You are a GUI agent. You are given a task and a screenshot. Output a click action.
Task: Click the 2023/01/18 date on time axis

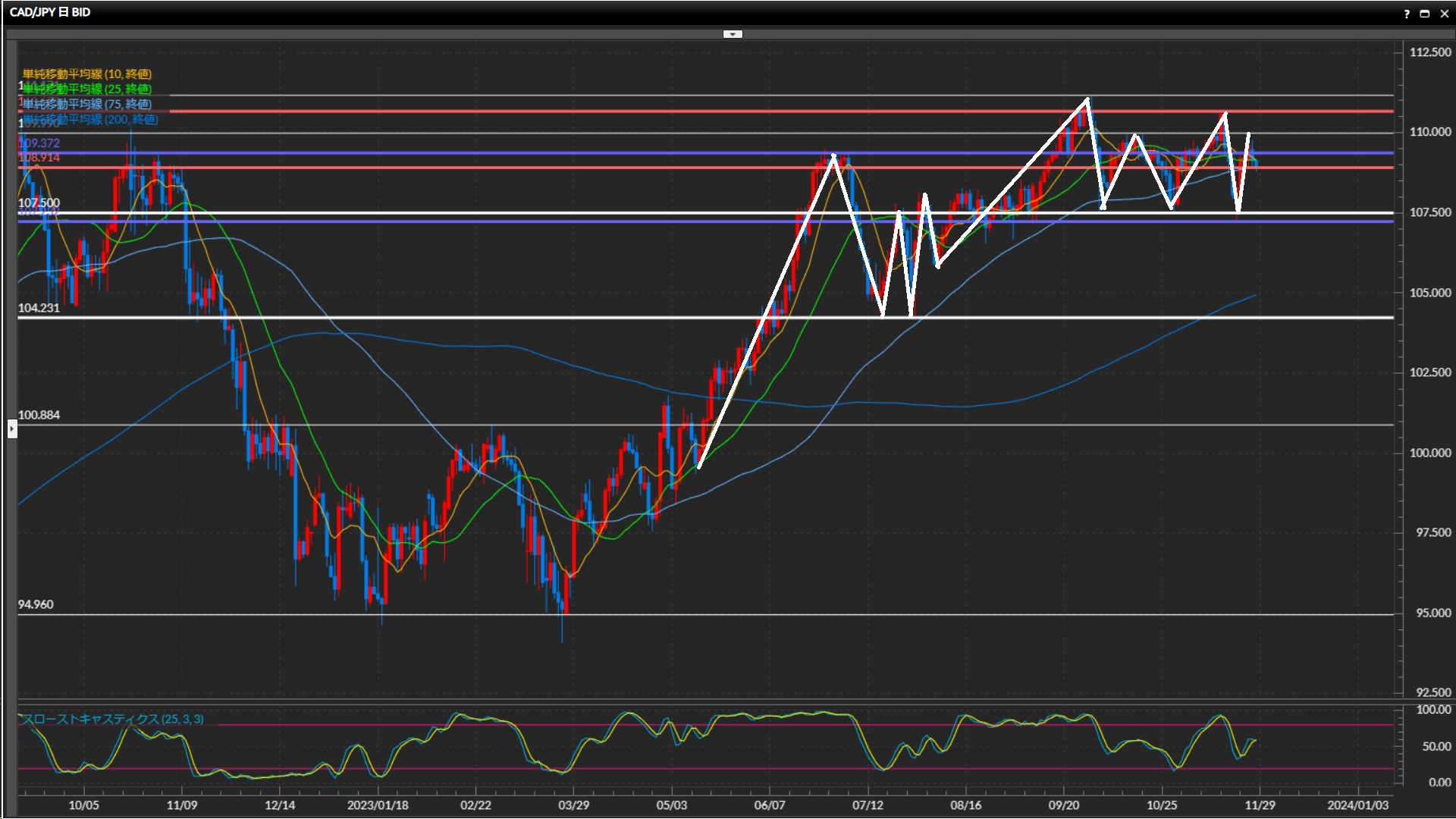pyautogui.click(x=378, y=805)
